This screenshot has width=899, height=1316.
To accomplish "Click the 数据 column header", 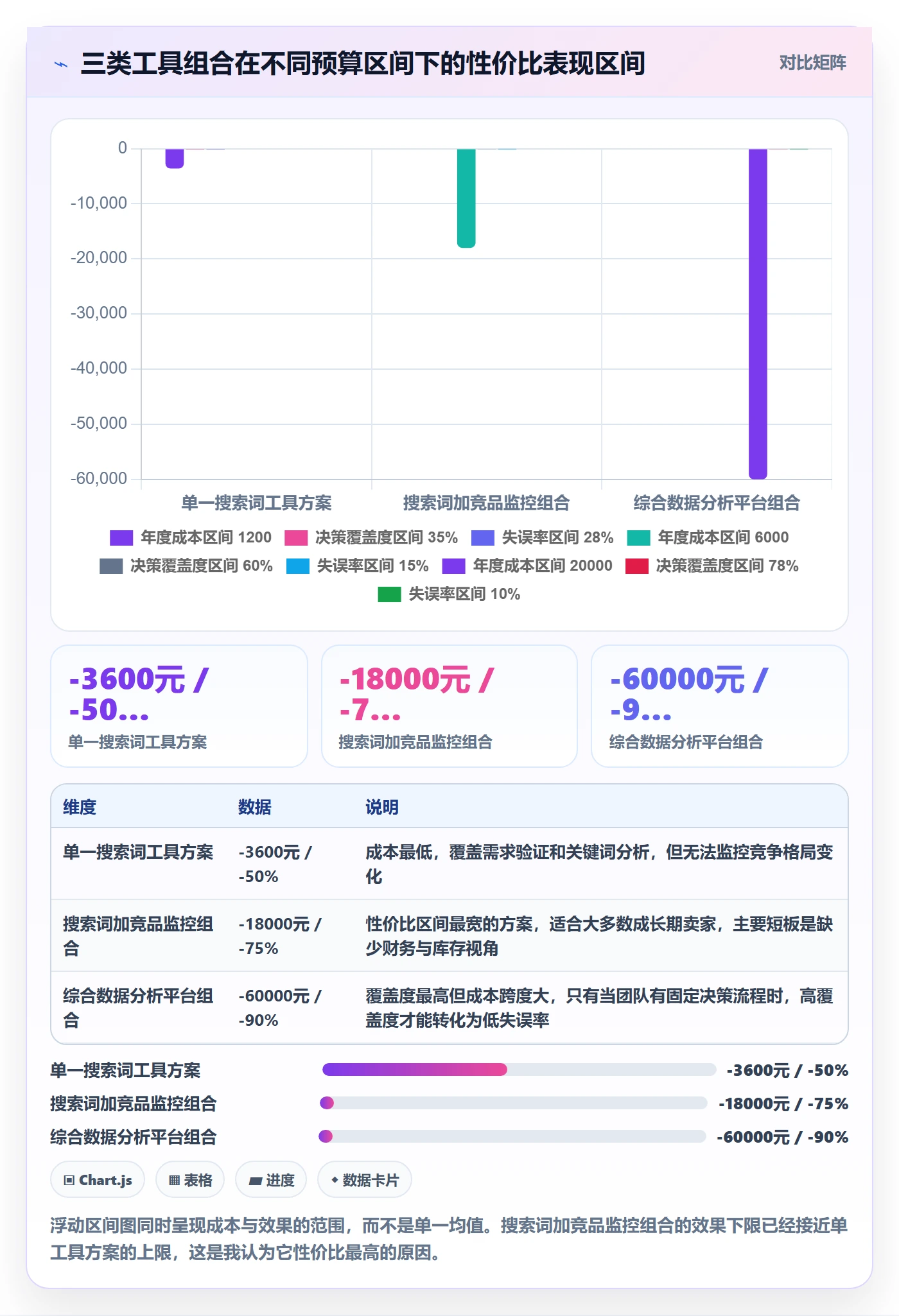I will pos(255,807).
